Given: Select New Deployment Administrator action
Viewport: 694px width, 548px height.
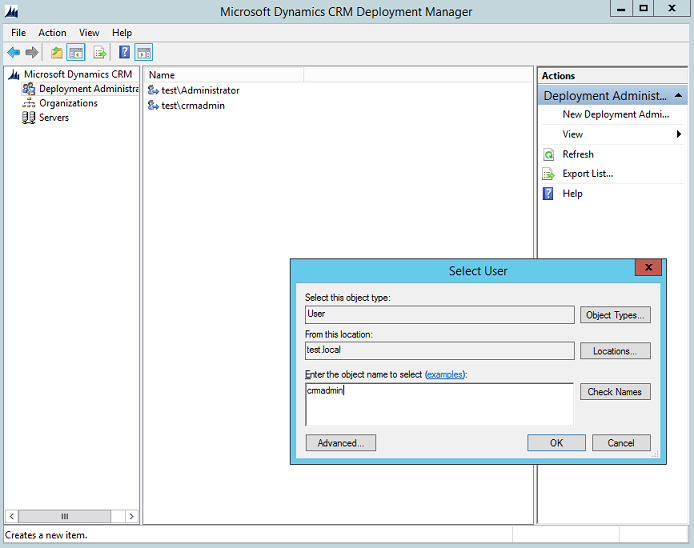Looking at the screenshot, I should tap(615, 114).
